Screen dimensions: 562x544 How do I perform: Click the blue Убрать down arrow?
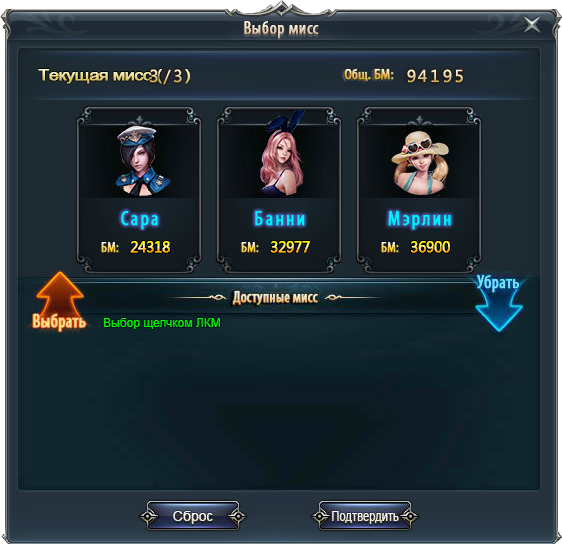499,303
